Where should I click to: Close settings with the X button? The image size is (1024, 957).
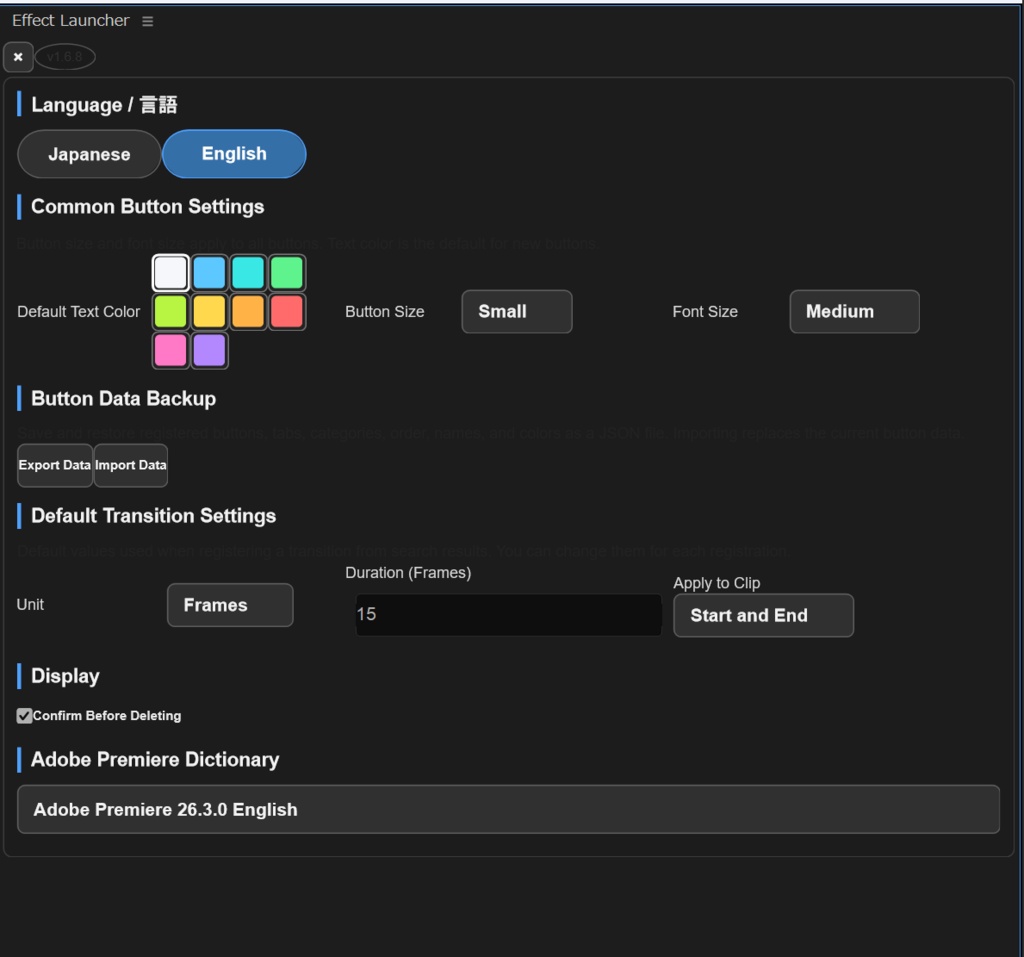(18, 57)
